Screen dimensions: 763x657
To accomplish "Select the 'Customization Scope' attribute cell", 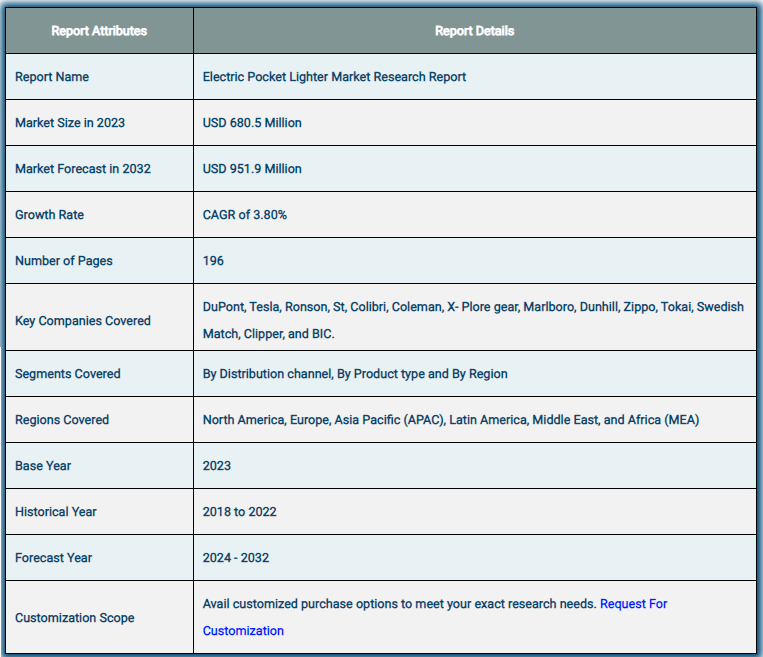I will pos(99,617).
